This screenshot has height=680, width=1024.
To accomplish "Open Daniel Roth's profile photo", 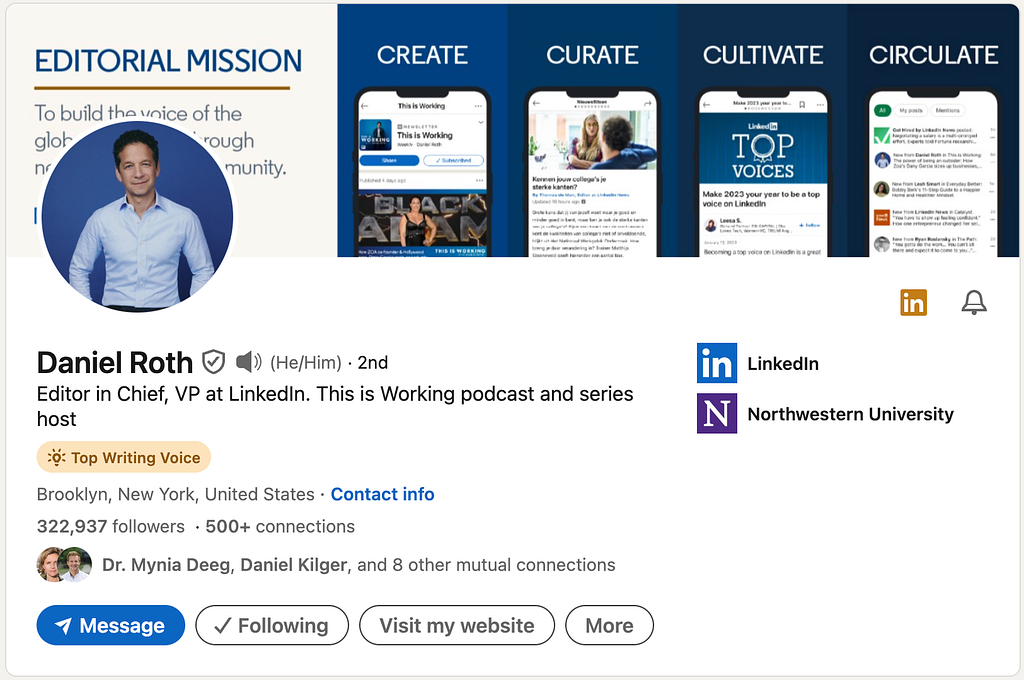I will coord(137,216).
